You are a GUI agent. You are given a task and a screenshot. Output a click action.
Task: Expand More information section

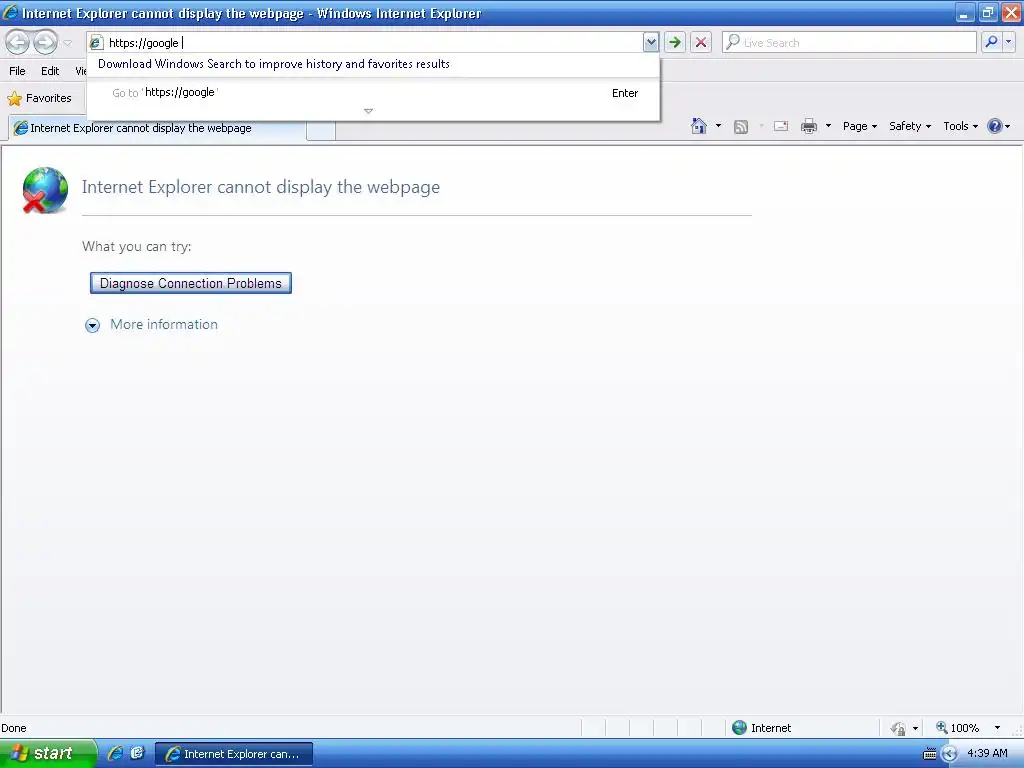93,325
